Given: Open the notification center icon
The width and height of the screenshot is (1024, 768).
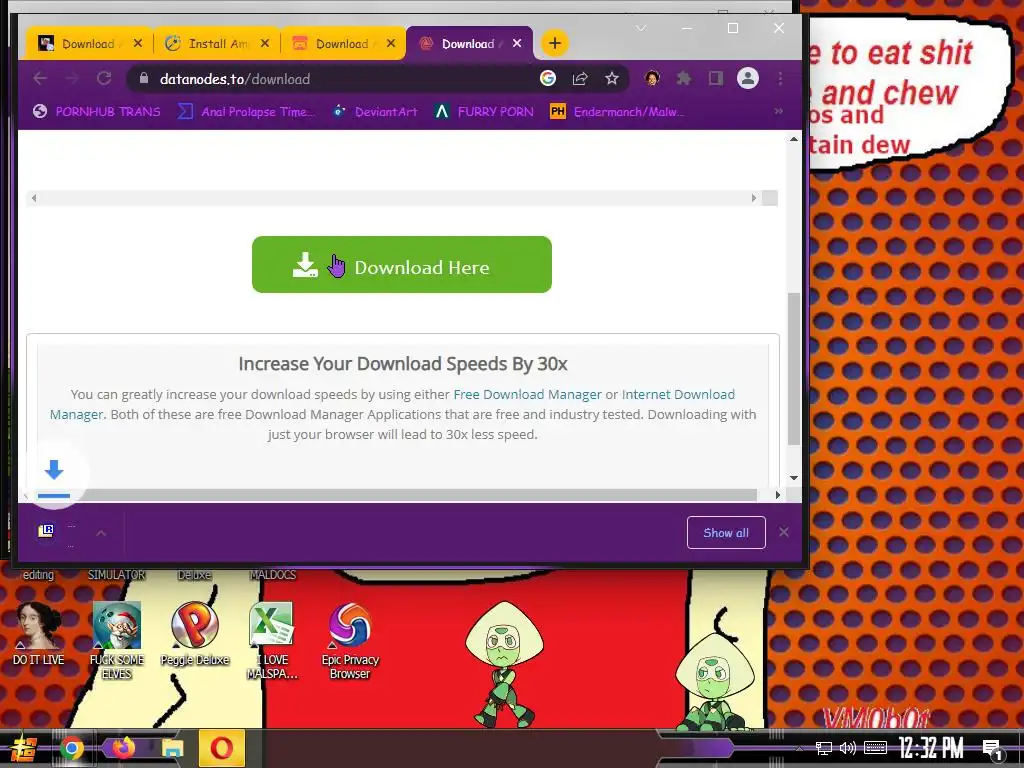Looking at the screenshot, I should 993,750.
